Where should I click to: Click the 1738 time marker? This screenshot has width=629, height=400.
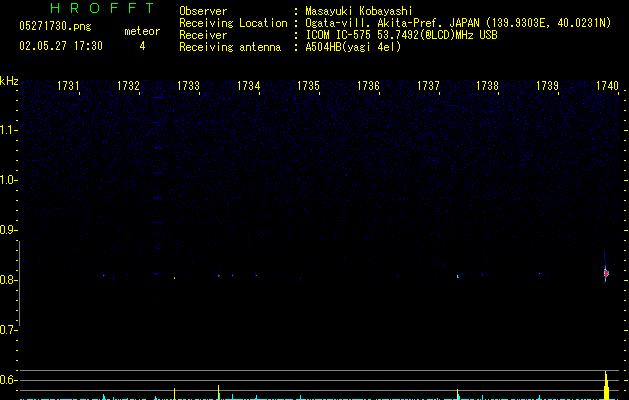[x=487, y=85]
